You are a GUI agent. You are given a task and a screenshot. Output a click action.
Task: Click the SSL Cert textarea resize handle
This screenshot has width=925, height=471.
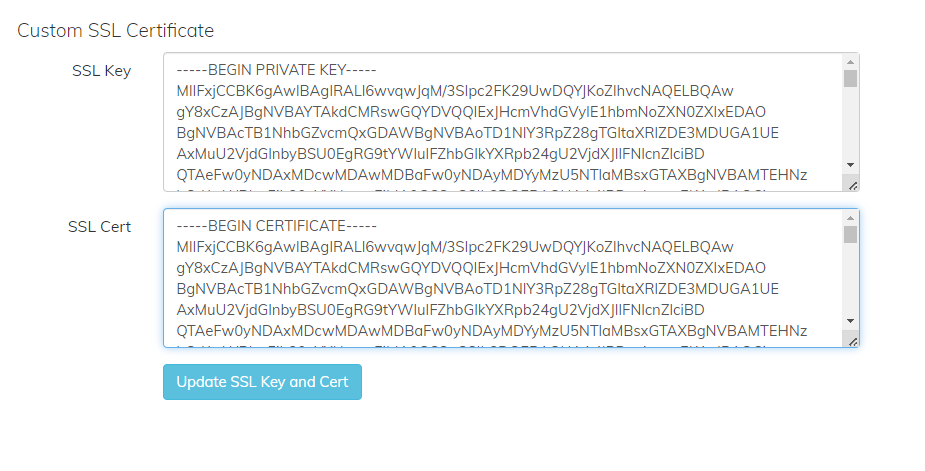coord(851,340)
